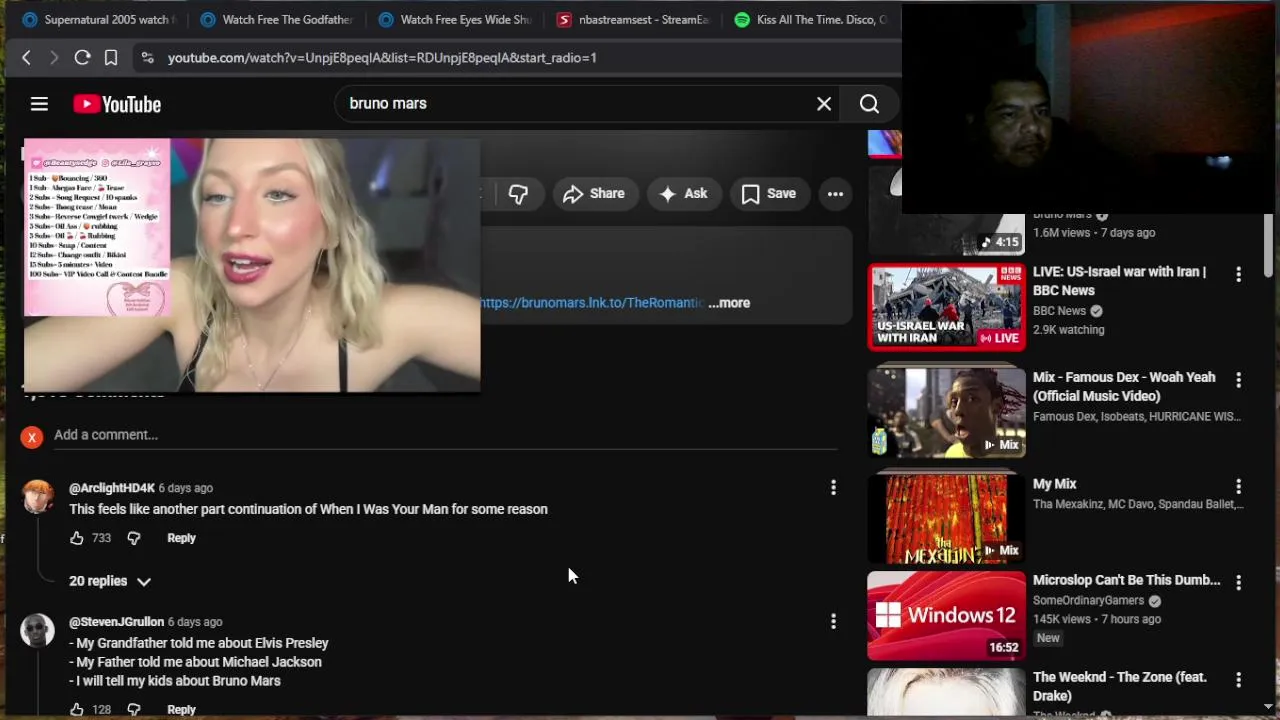Open LIVE: US-Israel war with Iran title
The height and width of the screenshot is (720, 1280).
point(1119,281)
